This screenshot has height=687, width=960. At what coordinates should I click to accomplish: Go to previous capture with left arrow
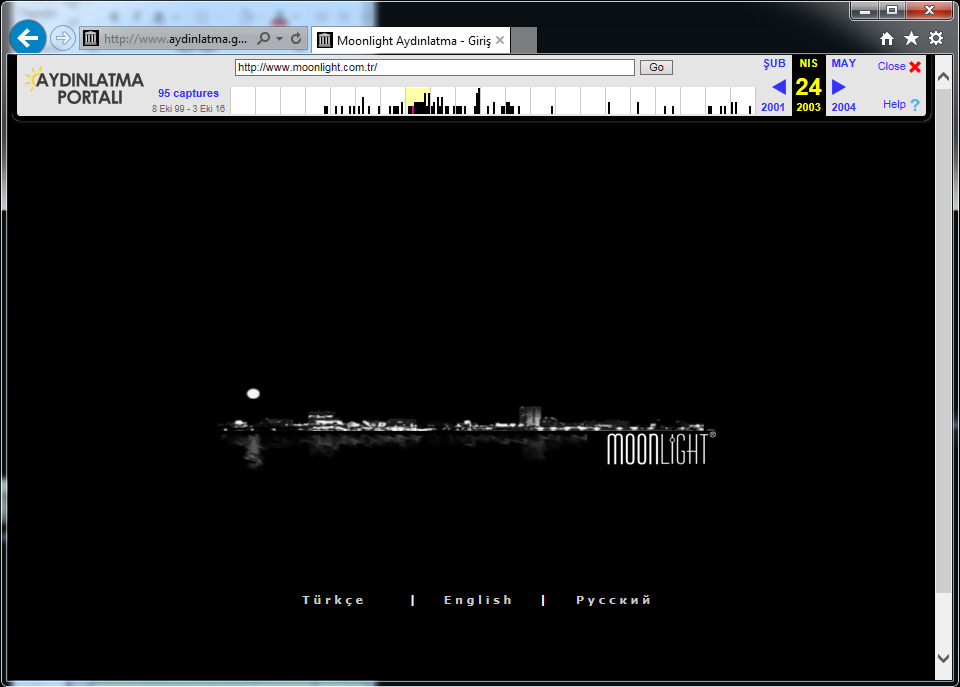click(x=779, y=87)
